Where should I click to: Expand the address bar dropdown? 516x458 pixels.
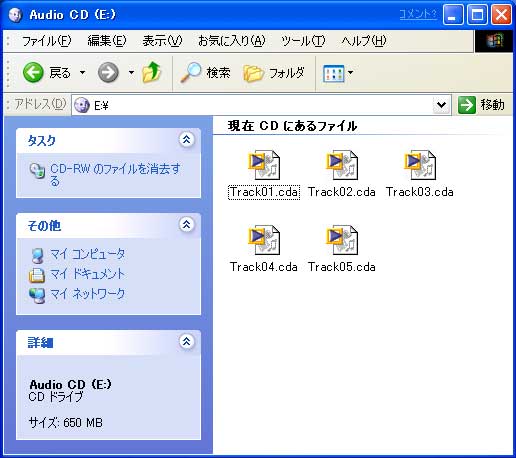click(442, 105)
